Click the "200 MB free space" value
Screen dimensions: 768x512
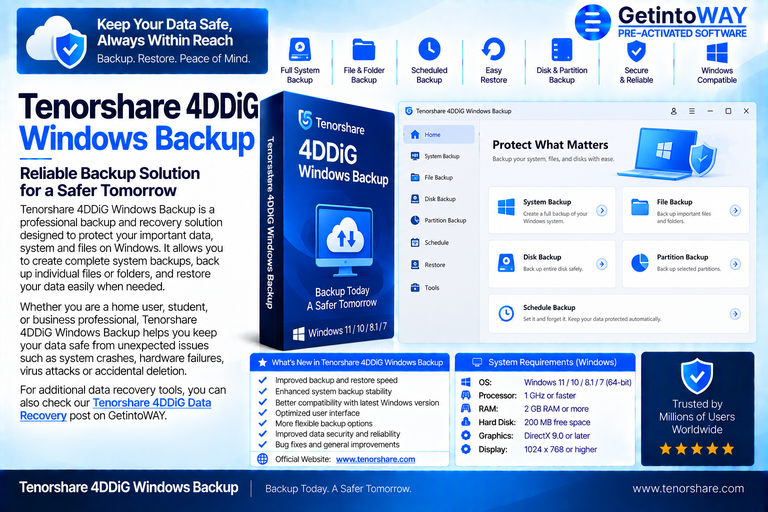click(x=557, y=422)
